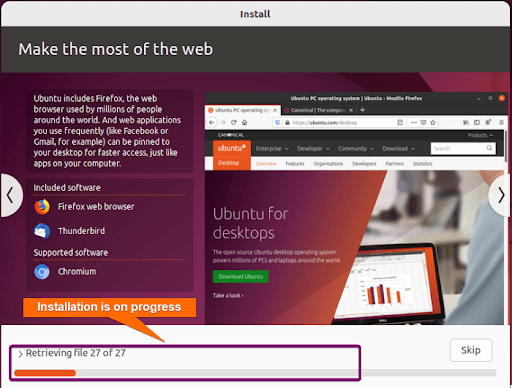
Task: Click the Install window title
Action: (x=255, y=14)
